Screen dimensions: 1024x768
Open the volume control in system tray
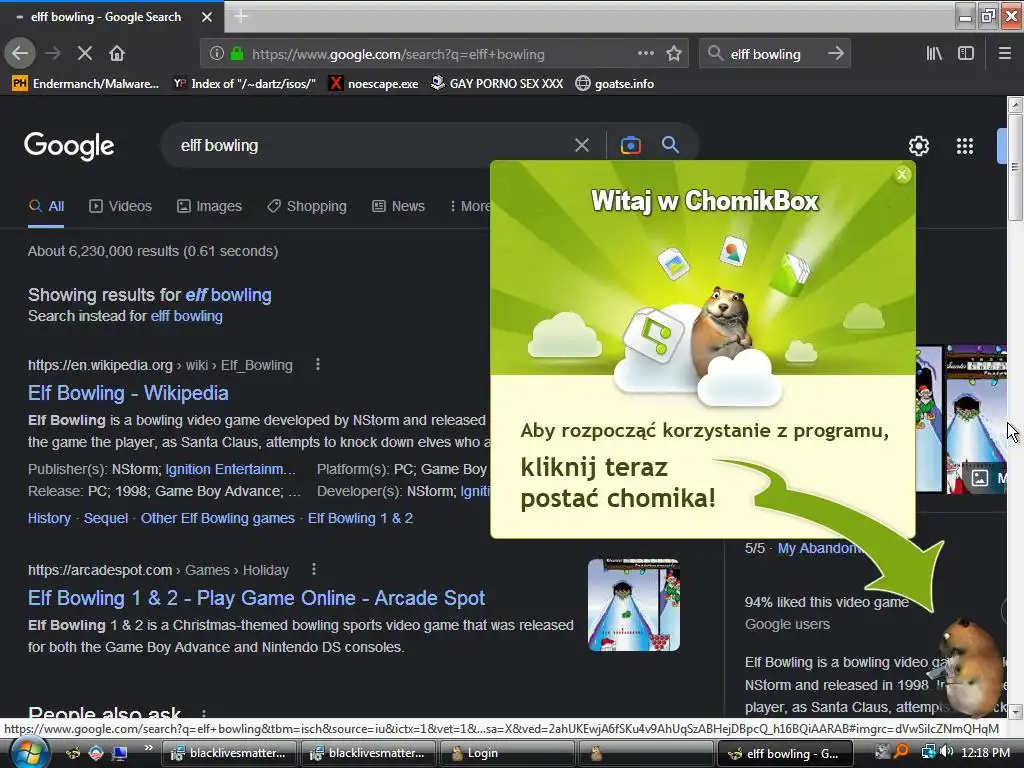tap(947, 752)
